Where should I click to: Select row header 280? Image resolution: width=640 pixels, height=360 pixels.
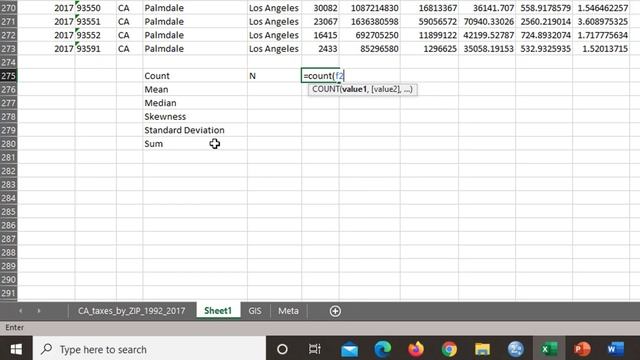pyautogui.click(x=9, y=144)
